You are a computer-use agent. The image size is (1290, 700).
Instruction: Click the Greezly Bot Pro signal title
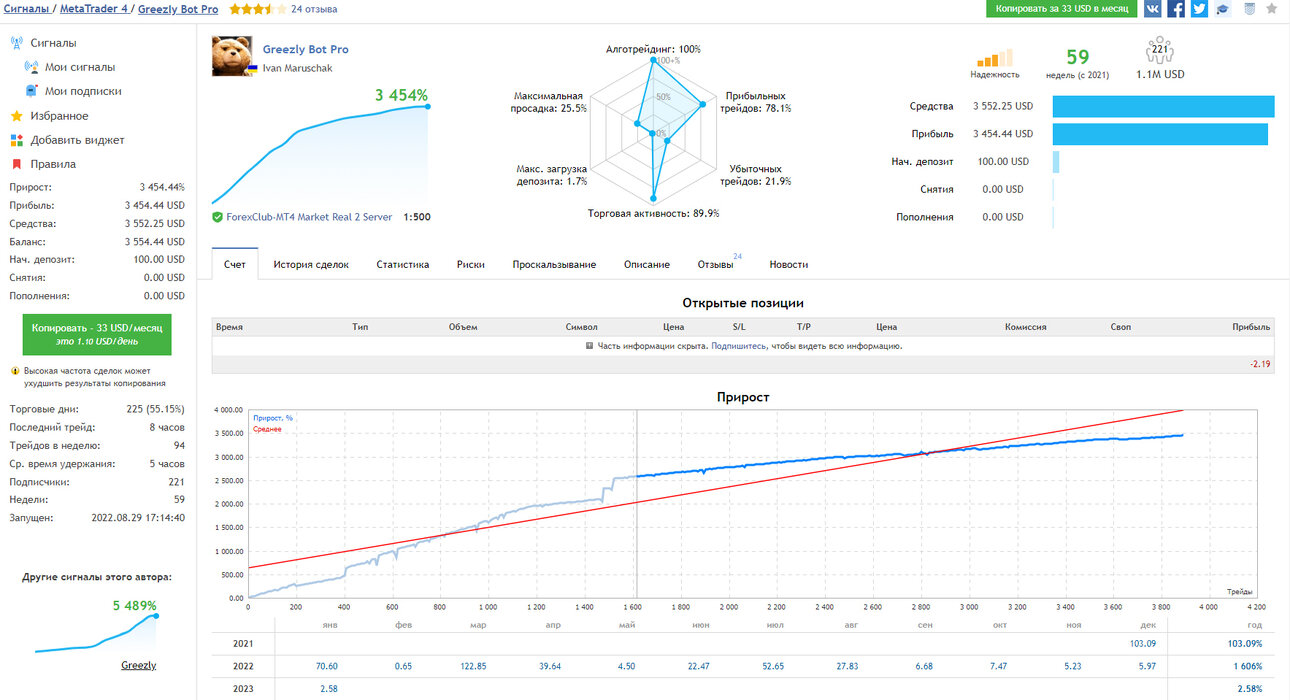[305, 49]
